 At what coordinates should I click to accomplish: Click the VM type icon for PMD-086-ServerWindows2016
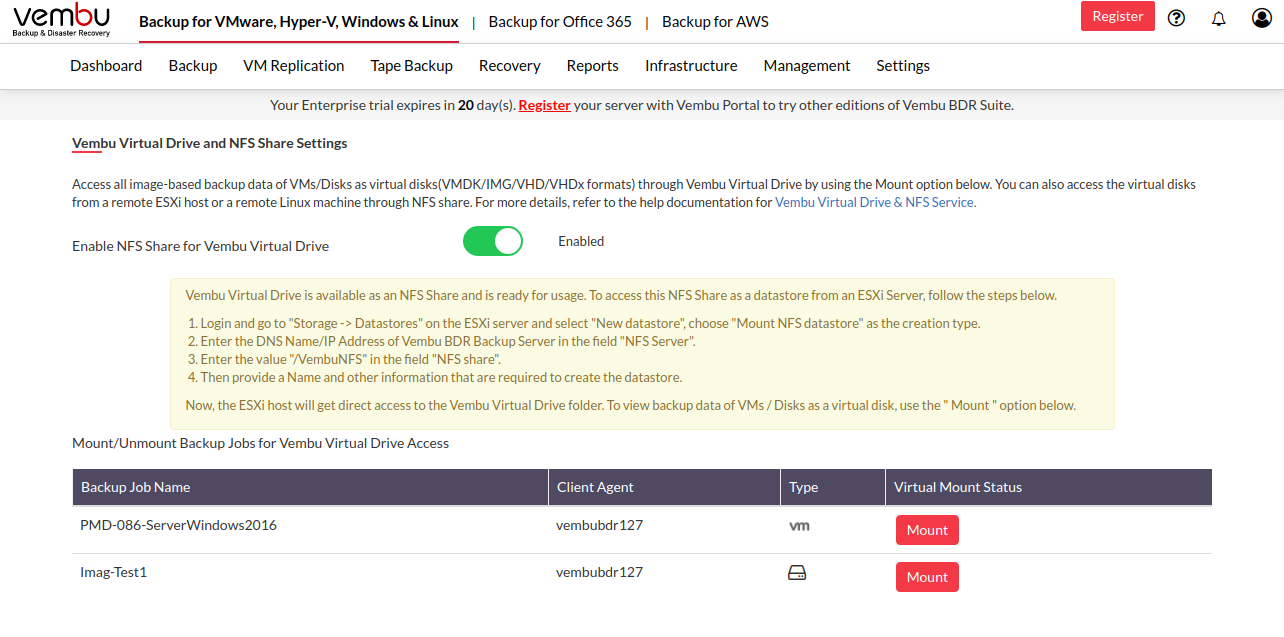coord(799,525)
